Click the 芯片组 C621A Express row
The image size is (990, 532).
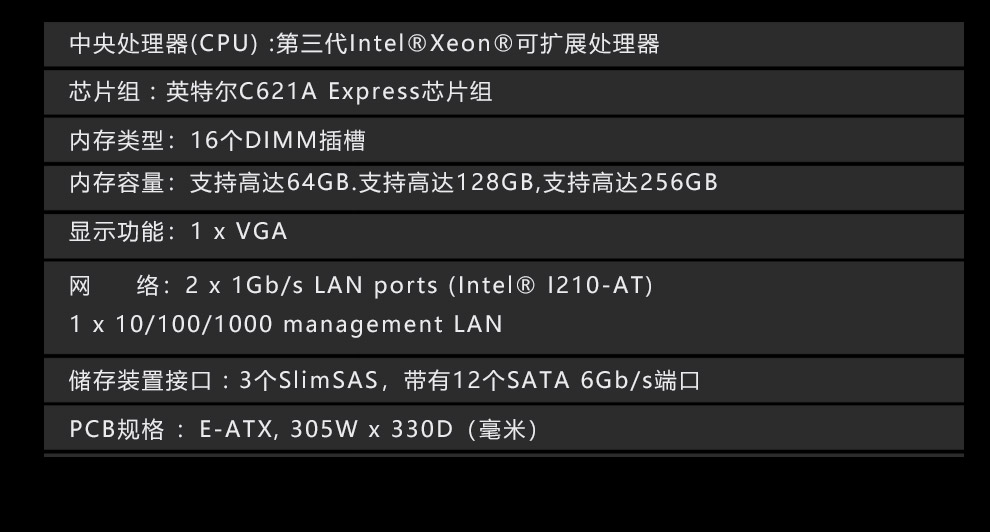pyautogui.click(x=504, y=93)
